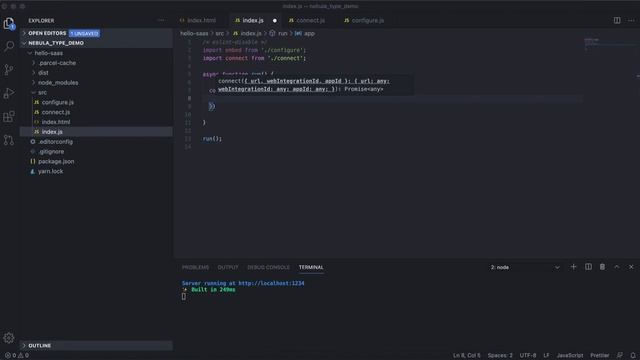Open .gitignore in the file tree
Viewport: 640px width, 360px height.
pos(96,151)
